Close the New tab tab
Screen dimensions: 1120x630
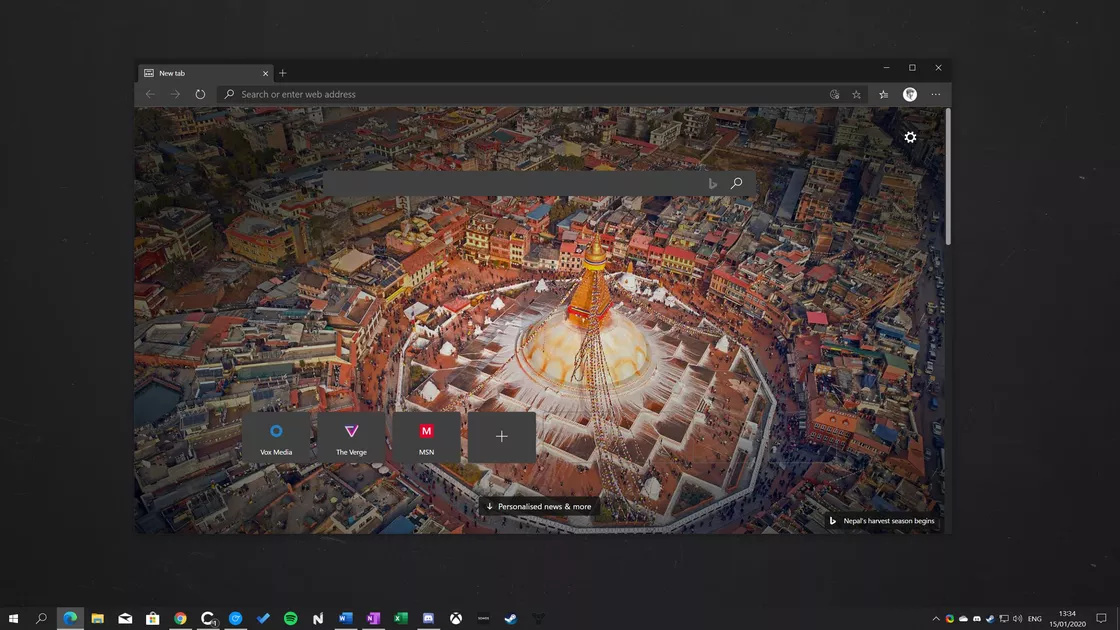(265, 73)
